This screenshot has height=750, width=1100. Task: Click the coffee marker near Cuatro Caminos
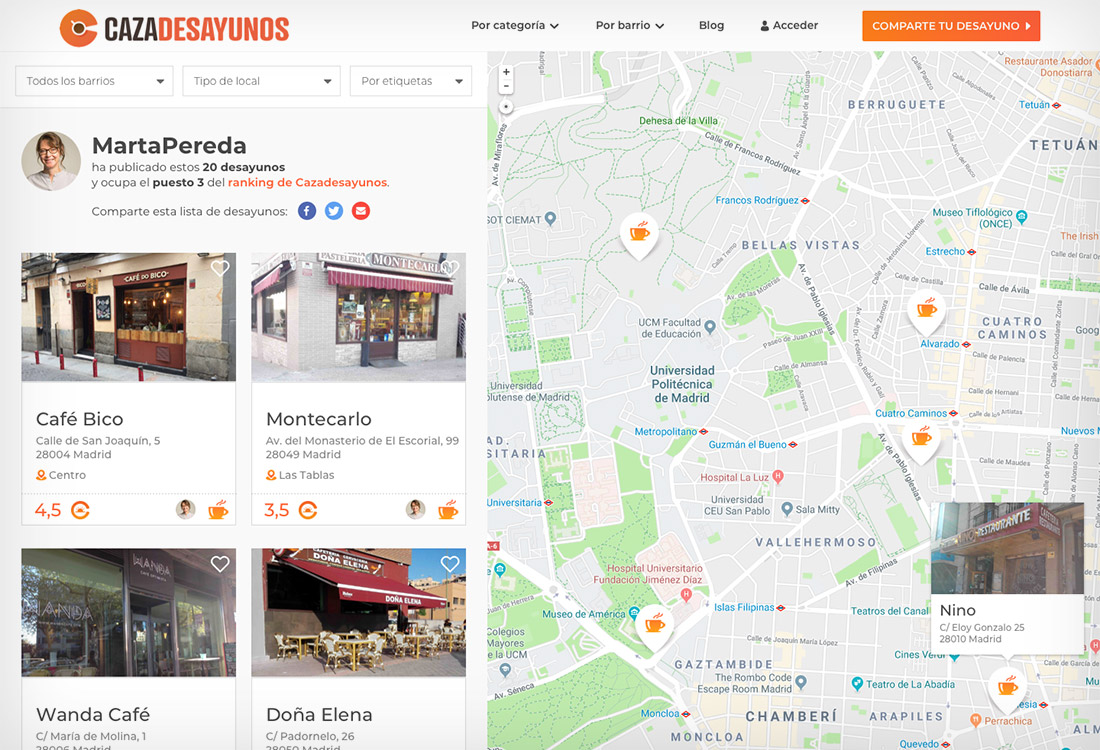coord(921,438)
